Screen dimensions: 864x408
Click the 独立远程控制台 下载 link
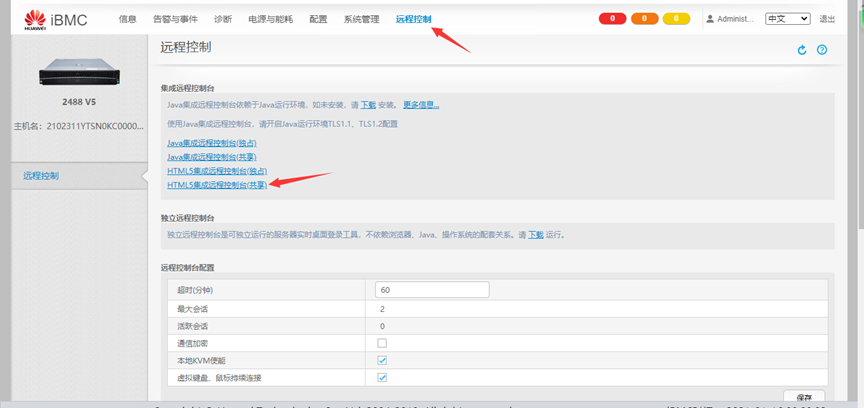(x=536, y=234)
